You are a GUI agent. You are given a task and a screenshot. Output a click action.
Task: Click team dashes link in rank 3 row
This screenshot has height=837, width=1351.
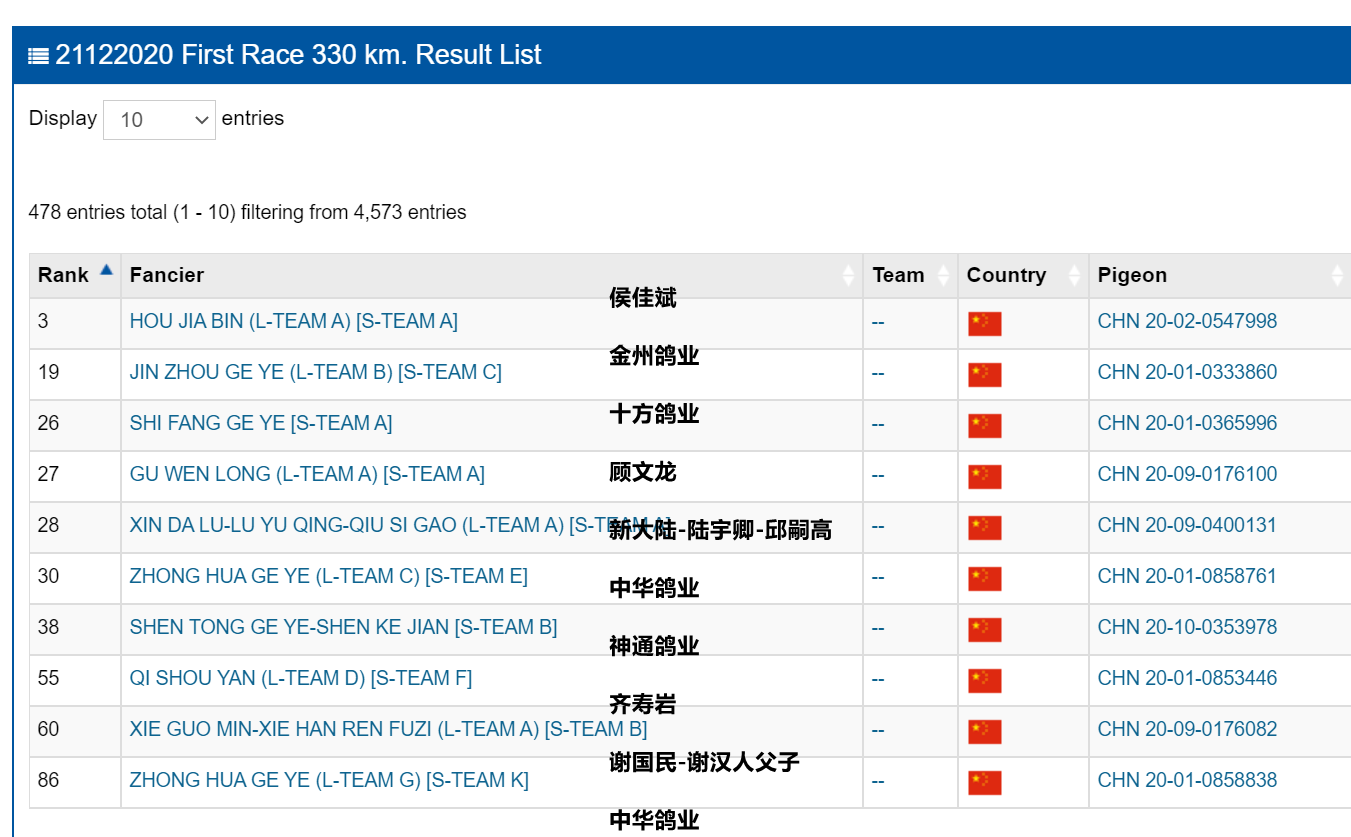878,322
